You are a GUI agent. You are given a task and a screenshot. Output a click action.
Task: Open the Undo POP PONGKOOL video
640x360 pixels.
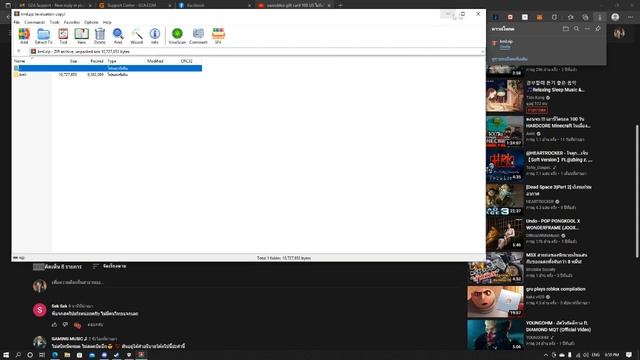click(505, 233)
